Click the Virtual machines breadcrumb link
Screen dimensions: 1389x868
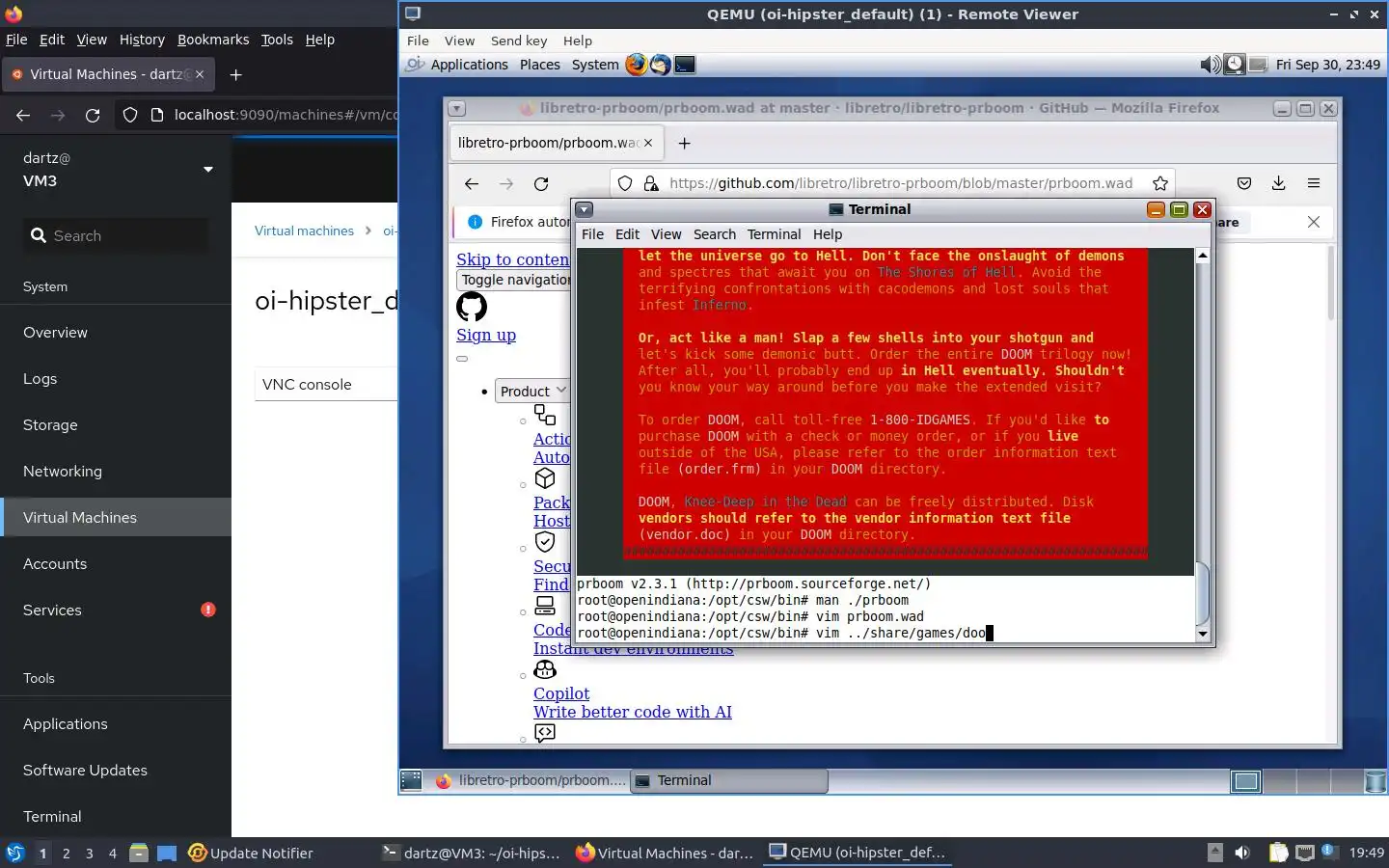pos(304,231)
